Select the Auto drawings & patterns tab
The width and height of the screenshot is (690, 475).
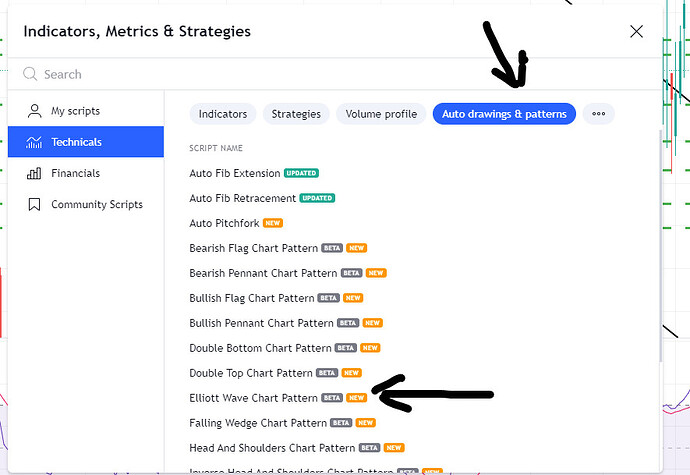(x=504, y=114)
